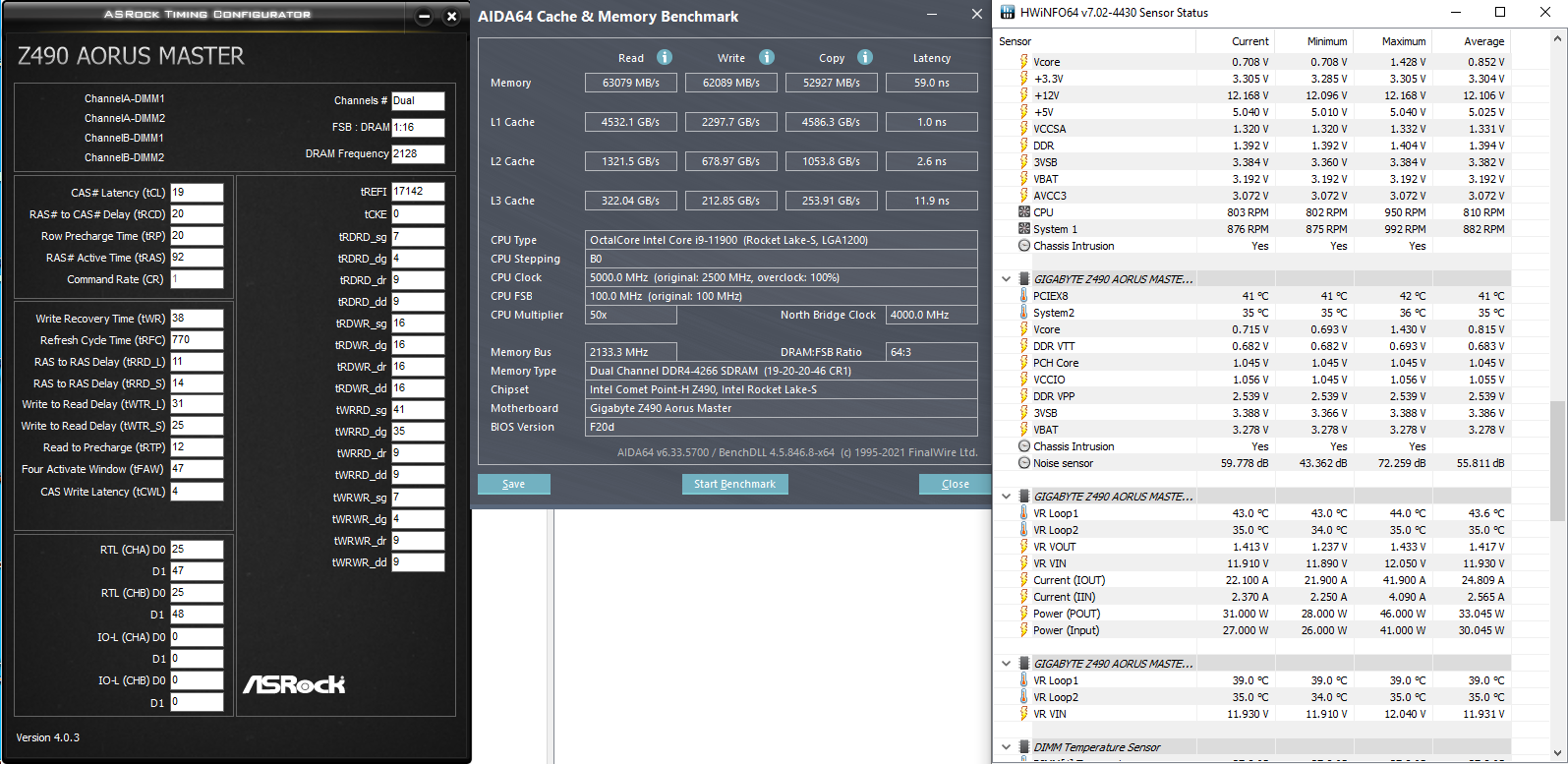
Task: Click the Four Activate Window (tFAW) field
Action: (x=197, y=469)
